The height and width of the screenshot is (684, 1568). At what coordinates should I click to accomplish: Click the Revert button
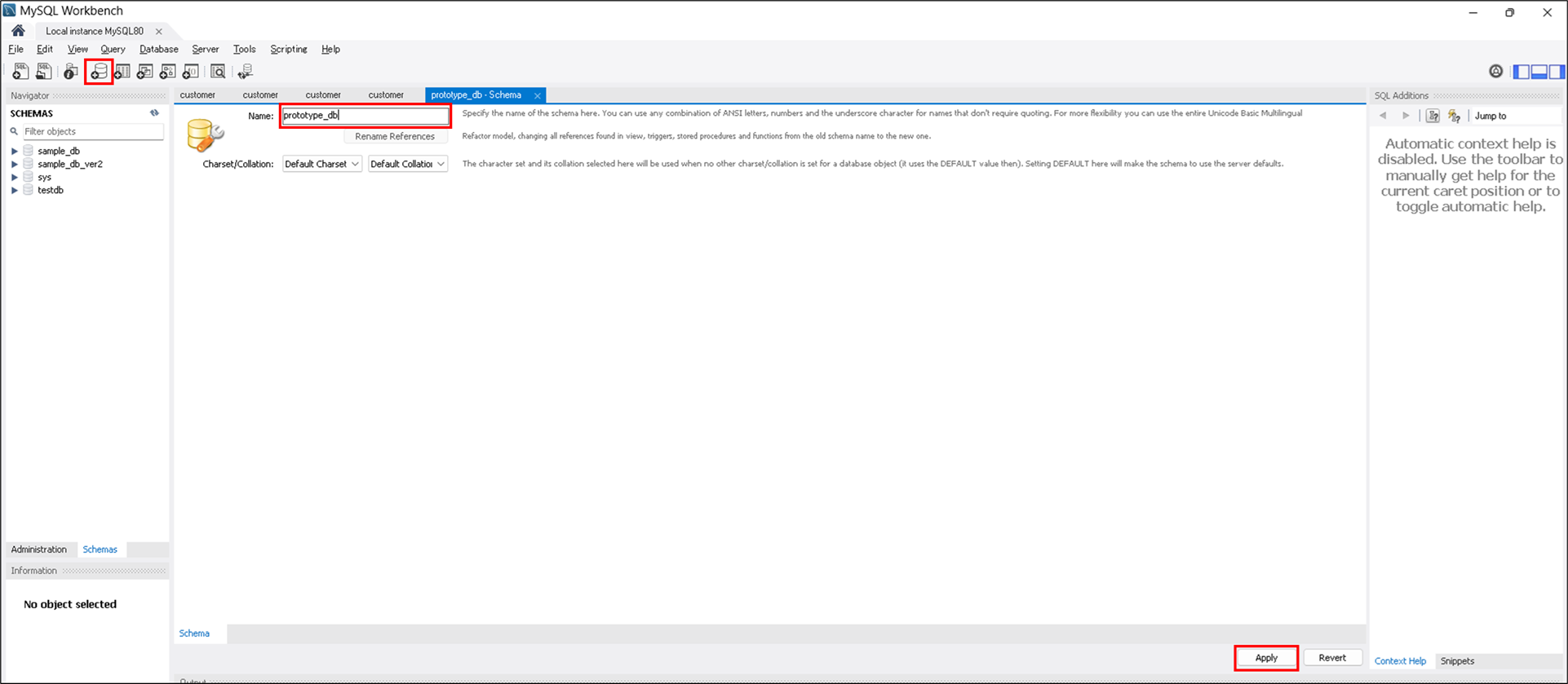(1332, 658)
